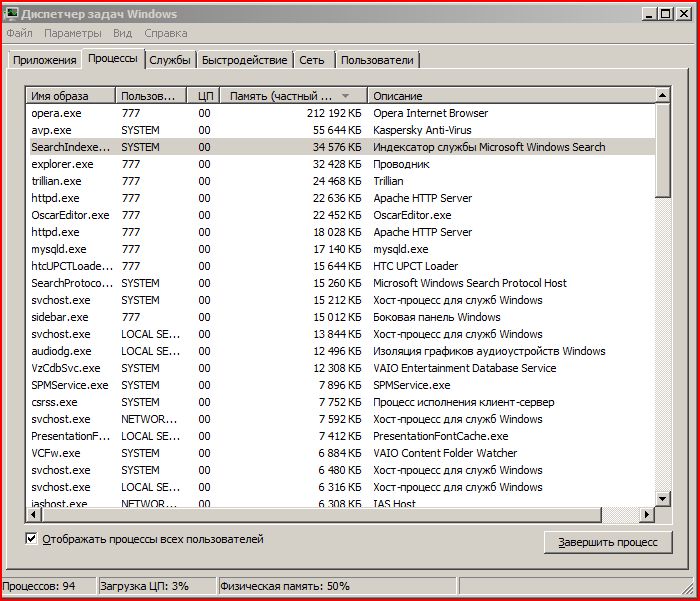Open the Параметры menu
The image size is (700, 601).
pos(72,33)
